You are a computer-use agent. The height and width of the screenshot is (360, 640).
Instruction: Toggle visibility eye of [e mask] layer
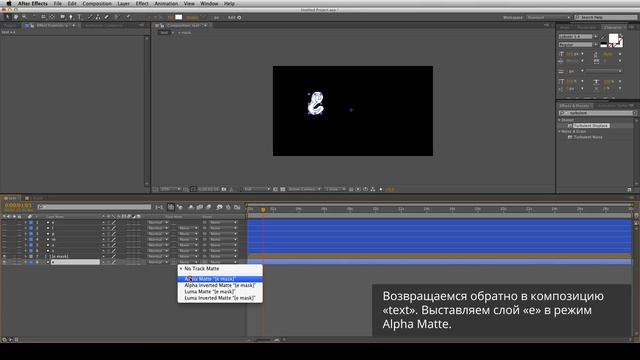[x=4, y=256]
